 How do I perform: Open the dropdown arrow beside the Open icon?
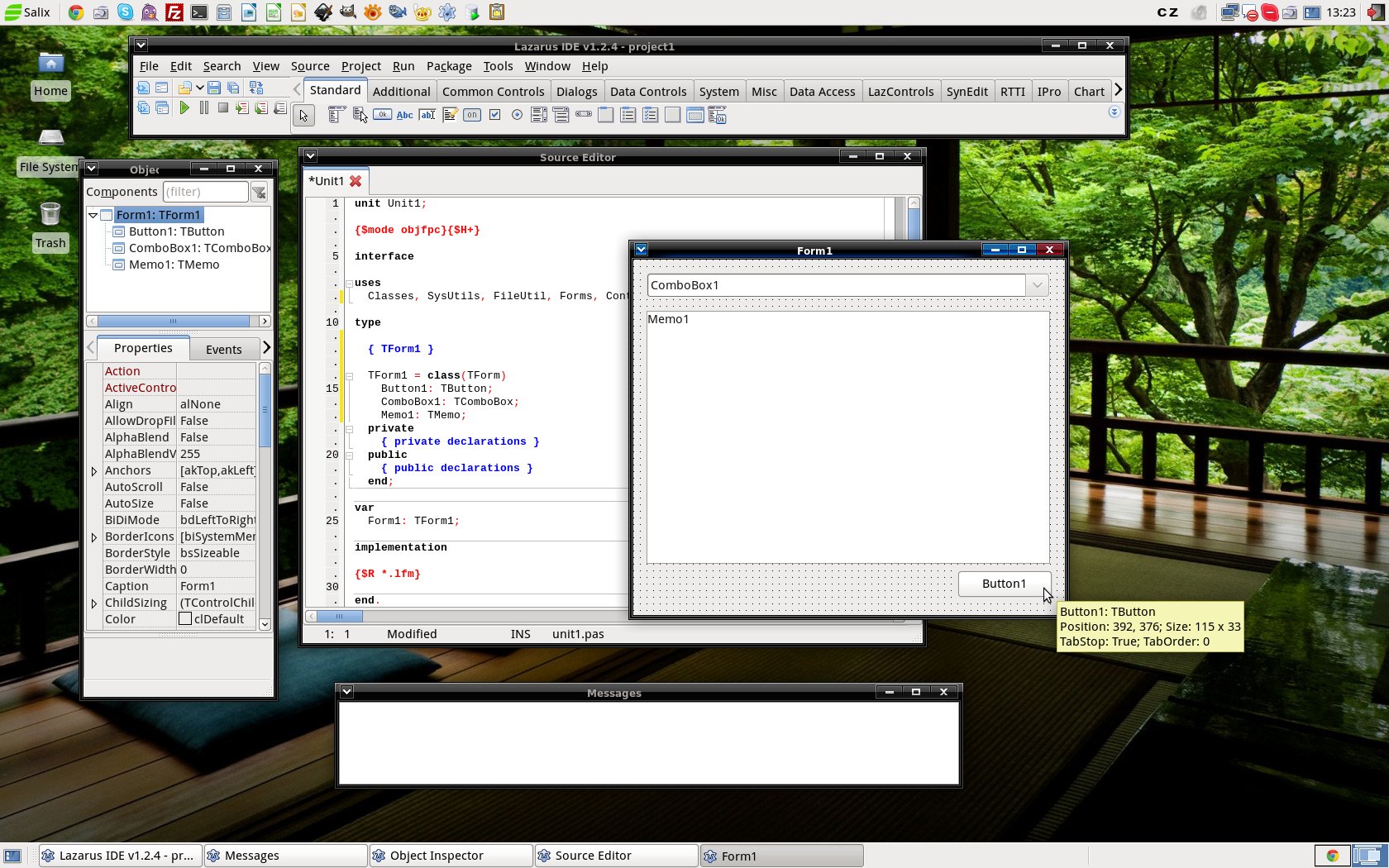click(200, 88)
